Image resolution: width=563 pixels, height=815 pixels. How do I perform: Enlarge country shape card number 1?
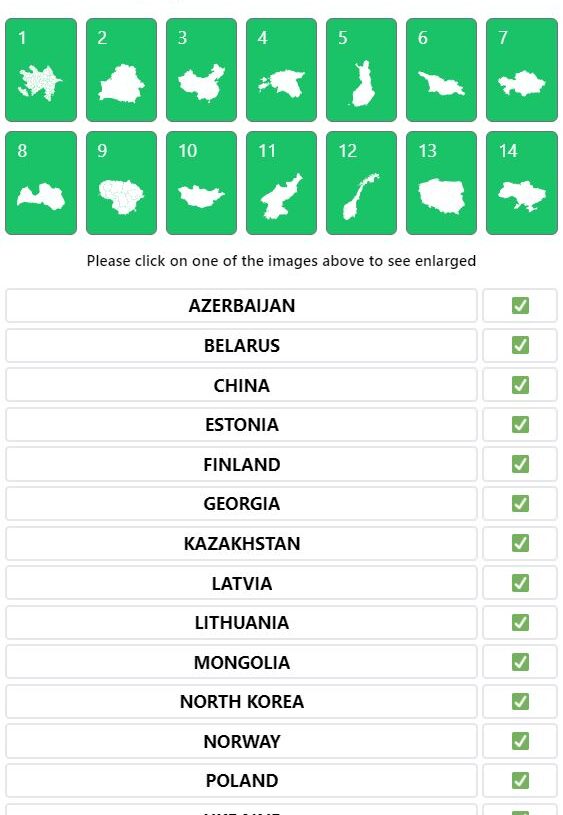point(41,70)
